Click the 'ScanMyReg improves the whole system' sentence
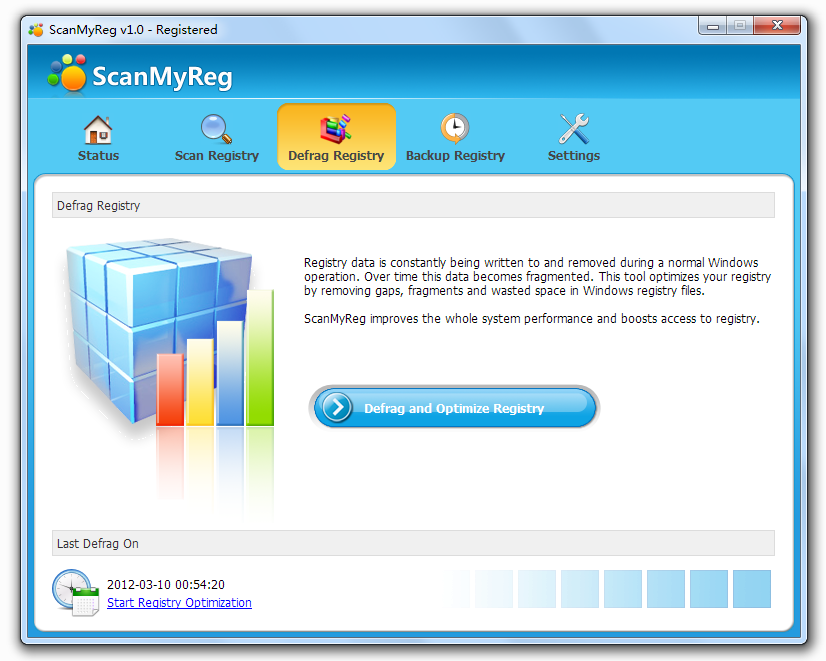826x661 pixels. [532, 319]
